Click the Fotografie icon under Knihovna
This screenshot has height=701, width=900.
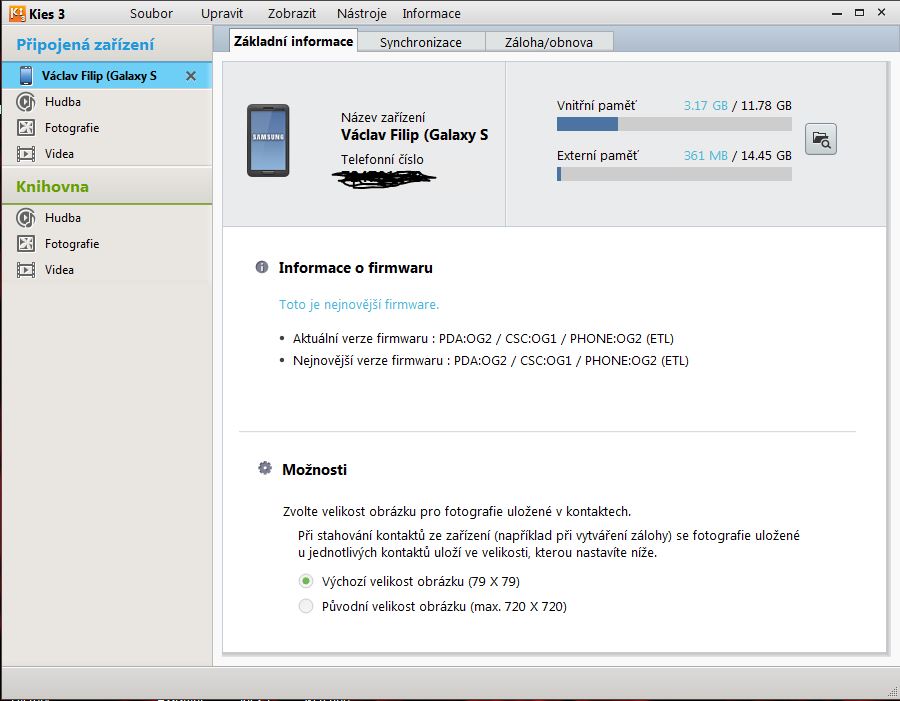coord(26,243)
